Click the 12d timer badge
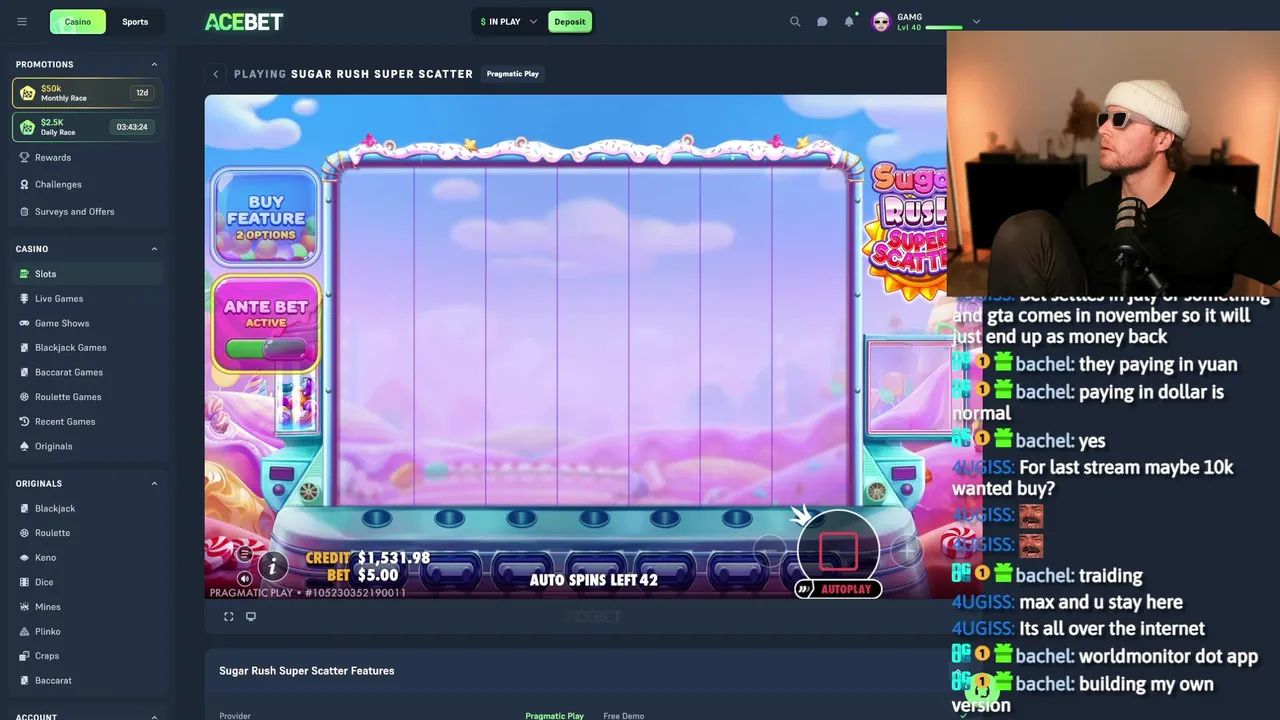1280x720 pixels. click(142, 93)
